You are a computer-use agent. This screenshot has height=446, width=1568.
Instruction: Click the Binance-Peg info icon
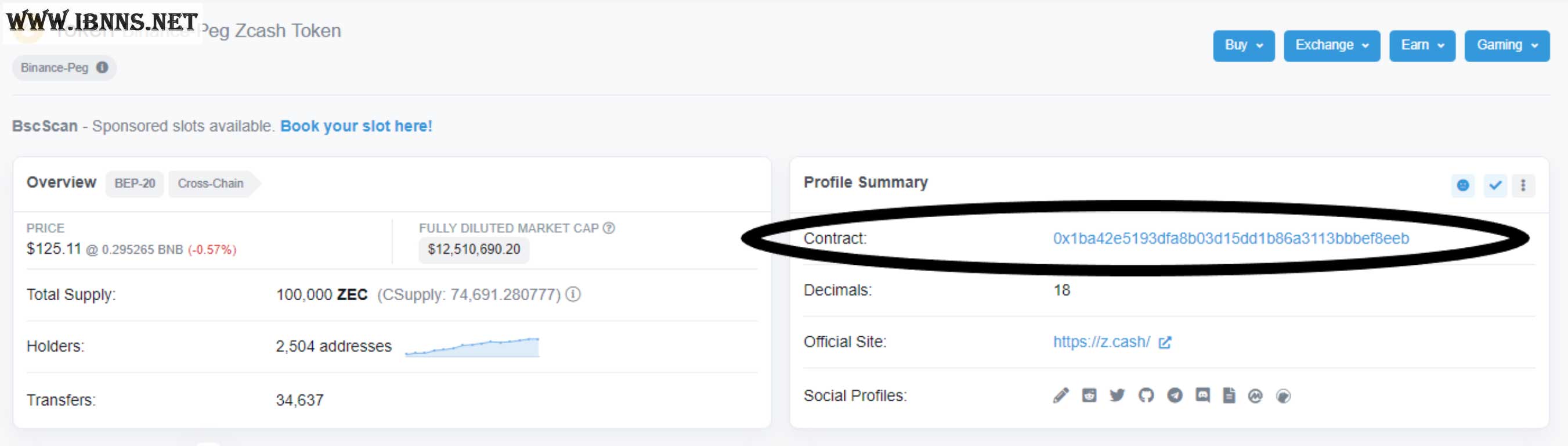(102, 67)
